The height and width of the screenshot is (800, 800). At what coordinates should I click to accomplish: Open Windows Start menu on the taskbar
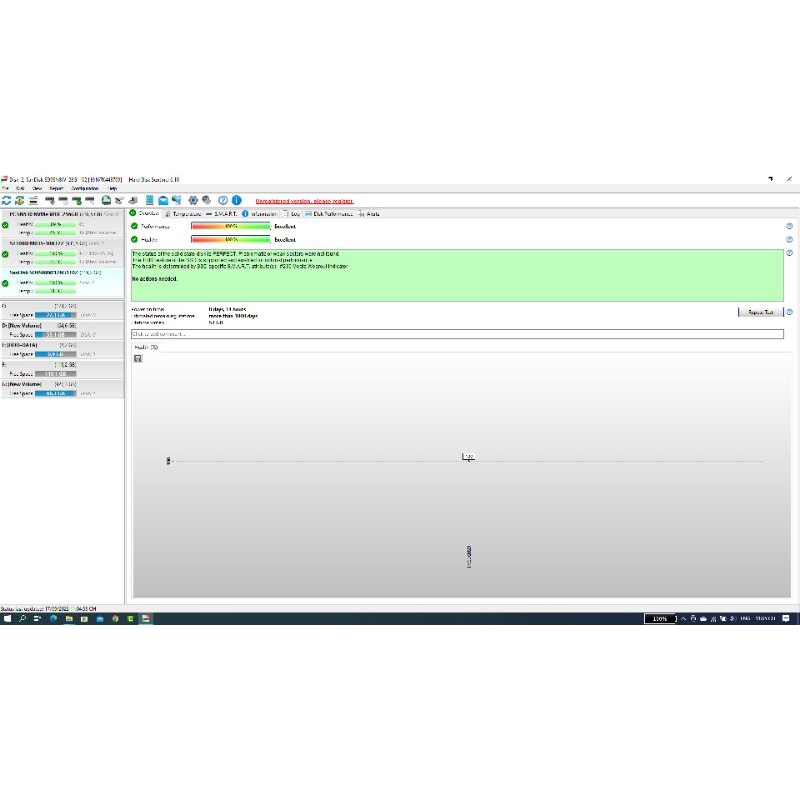[7, 619]
